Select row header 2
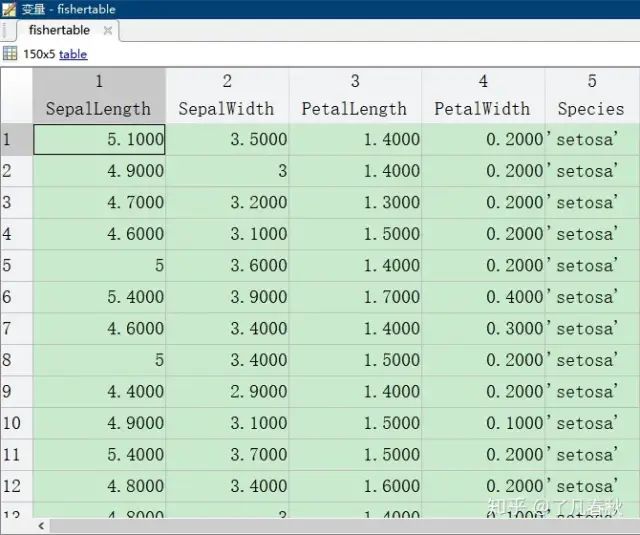The width and height of the screenshot is (640, 535). (16, 171)
